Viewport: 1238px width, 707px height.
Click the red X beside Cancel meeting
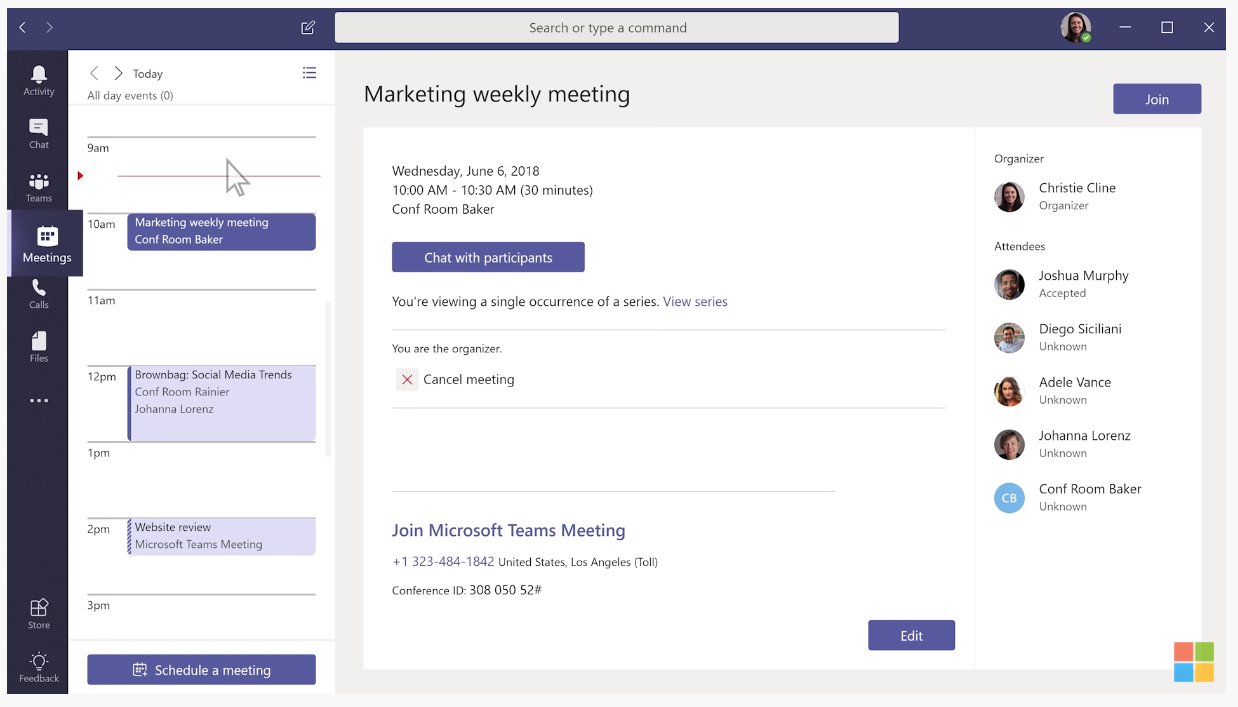(407, 380)
